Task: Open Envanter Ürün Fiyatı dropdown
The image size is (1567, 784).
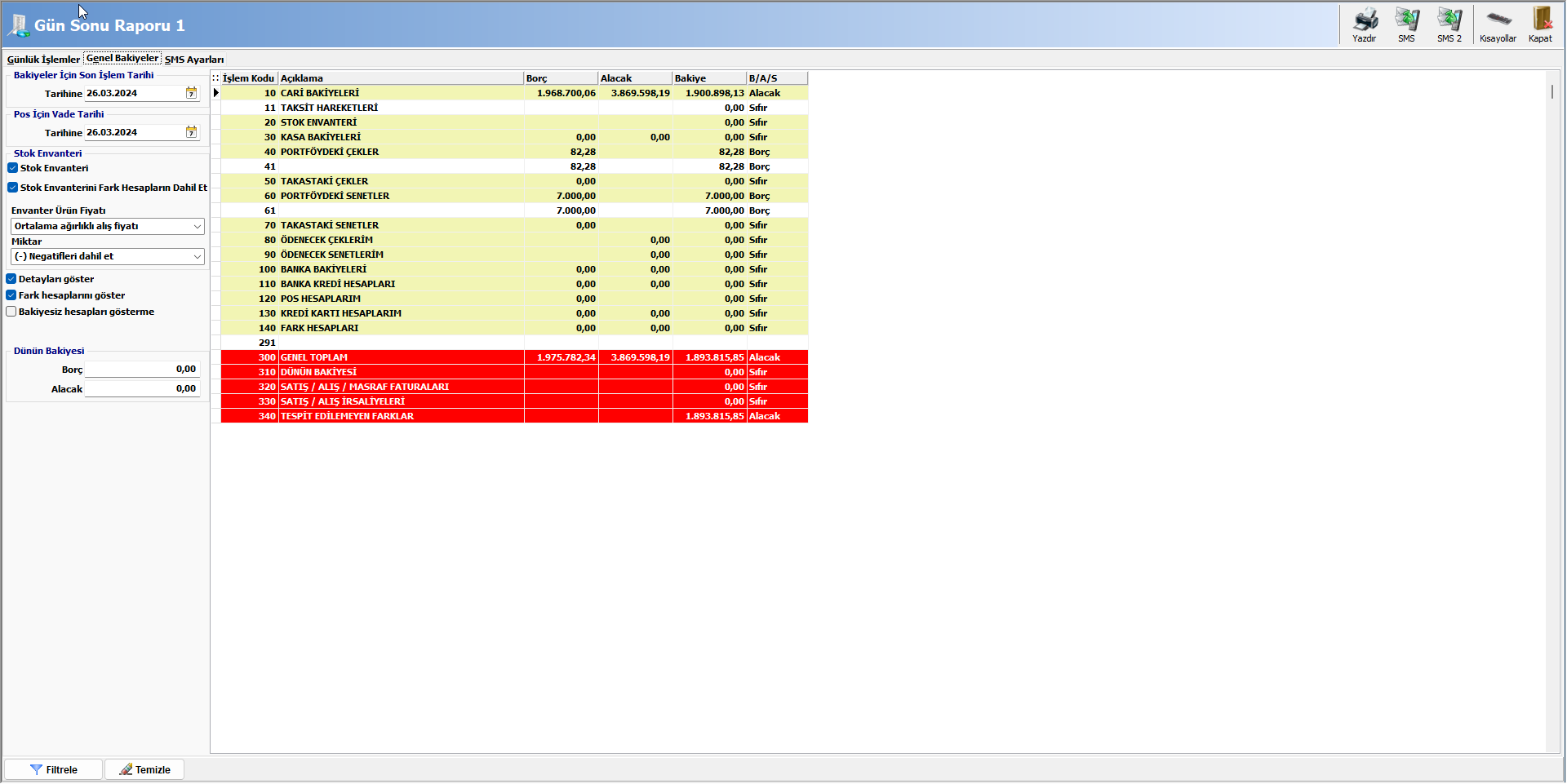Action: click(107, 226)
